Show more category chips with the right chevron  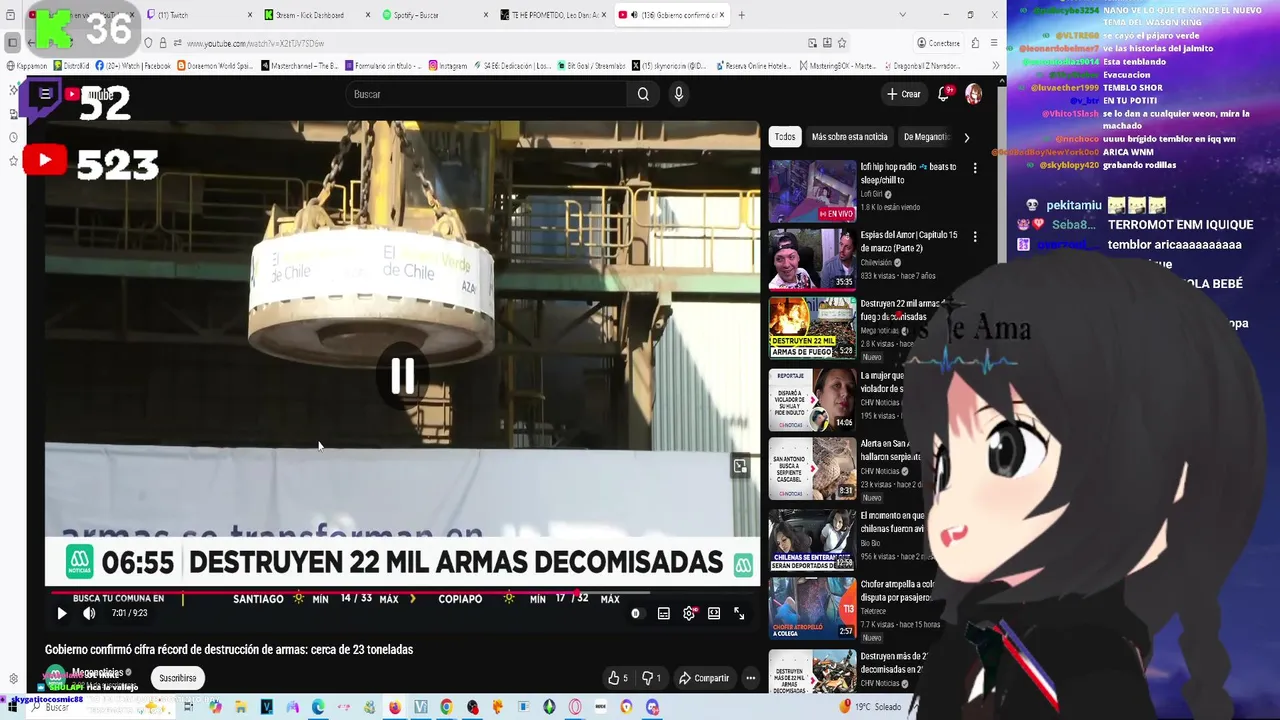(966, 137)
